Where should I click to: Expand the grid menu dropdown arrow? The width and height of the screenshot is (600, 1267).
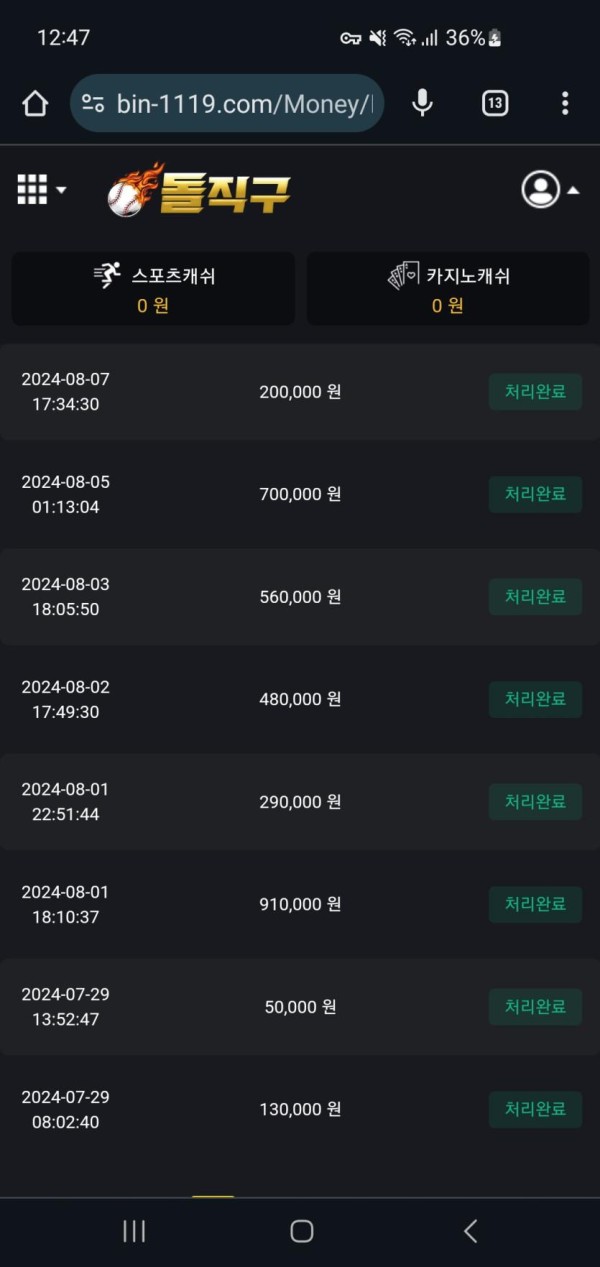(x=62, y=190)
